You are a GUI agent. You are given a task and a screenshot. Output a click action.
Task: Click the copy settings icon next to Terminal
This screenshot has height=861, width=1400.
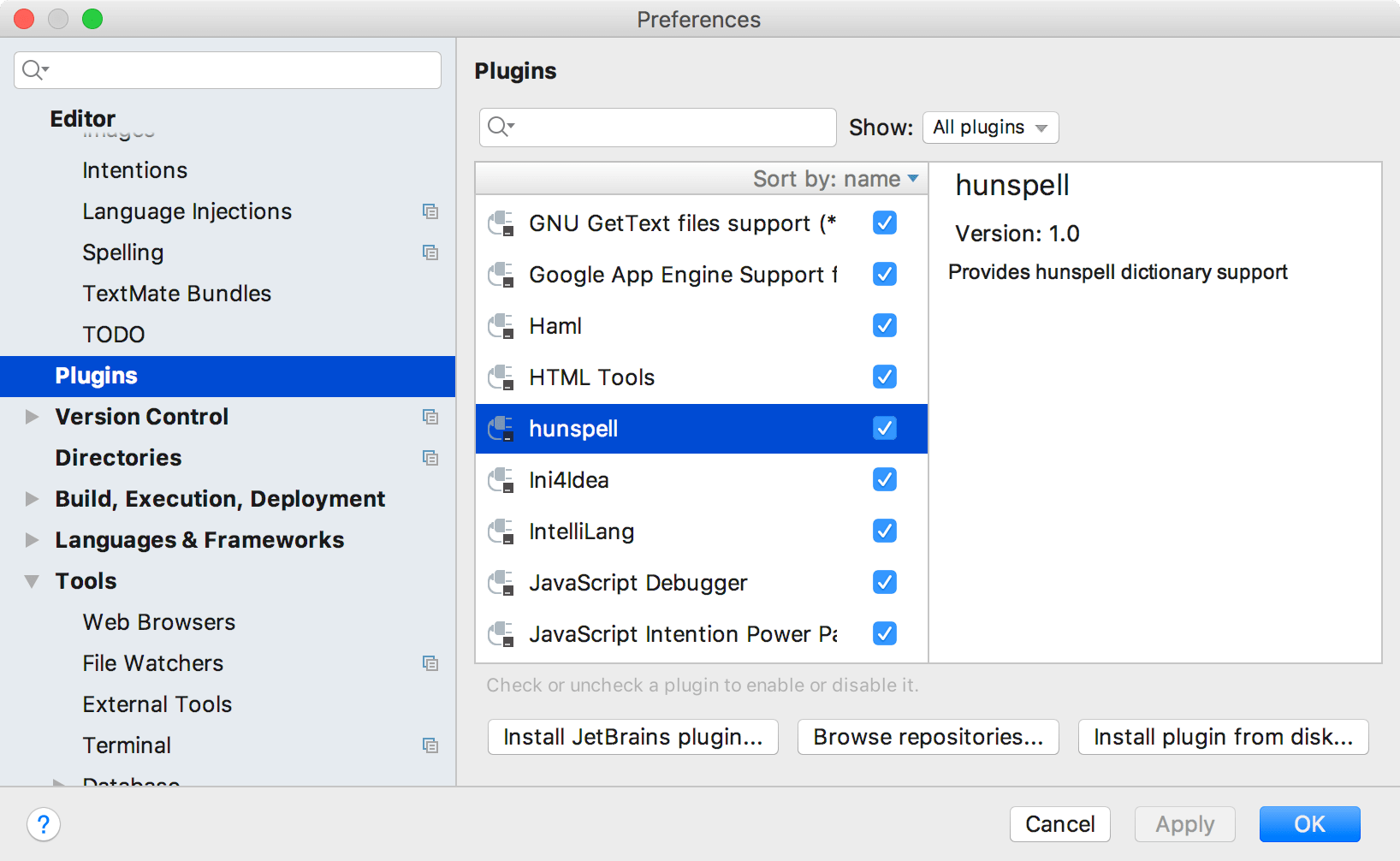tap(430, 745)
